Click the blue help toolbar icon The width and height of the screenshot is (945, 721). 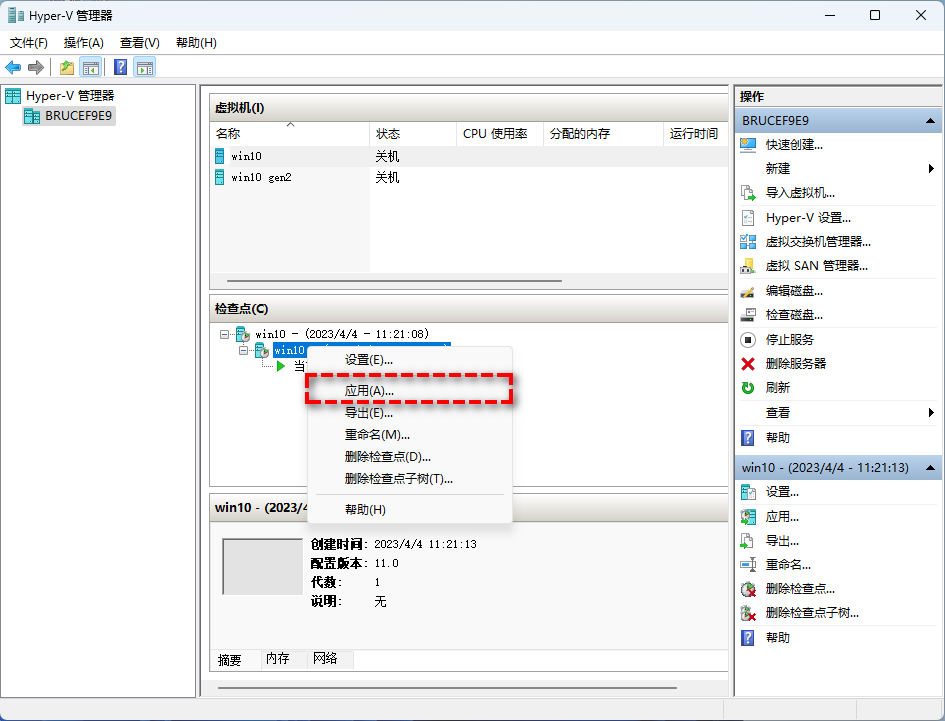point(121,67)
